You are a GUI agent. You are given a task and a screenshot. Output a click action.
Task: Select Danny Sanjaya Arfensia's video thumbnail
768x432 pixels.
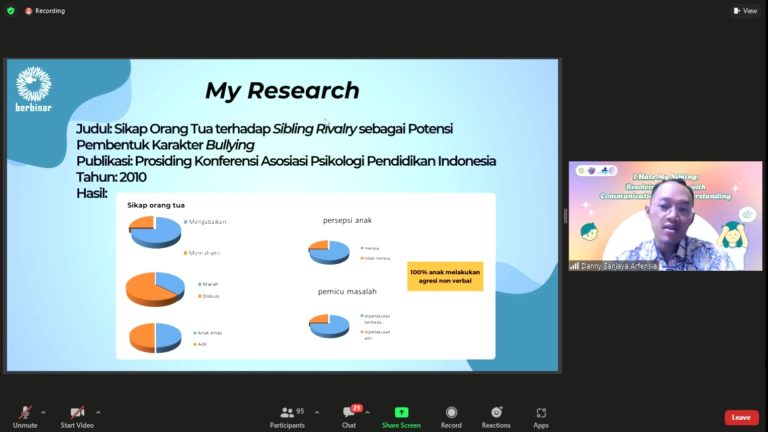click(x=665, y=216)
